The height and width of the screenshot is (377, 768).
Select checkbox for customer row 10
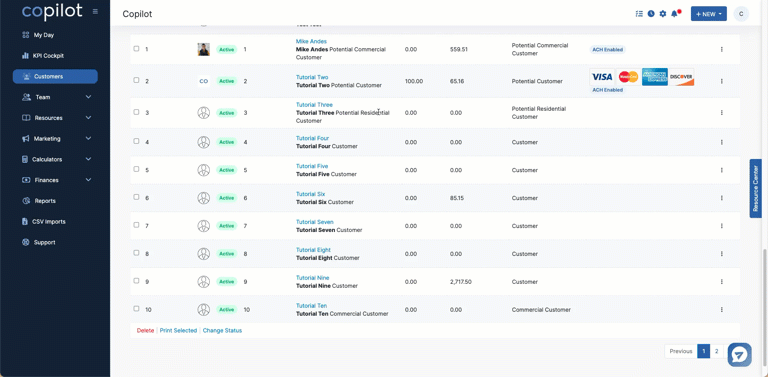[136, 308]
